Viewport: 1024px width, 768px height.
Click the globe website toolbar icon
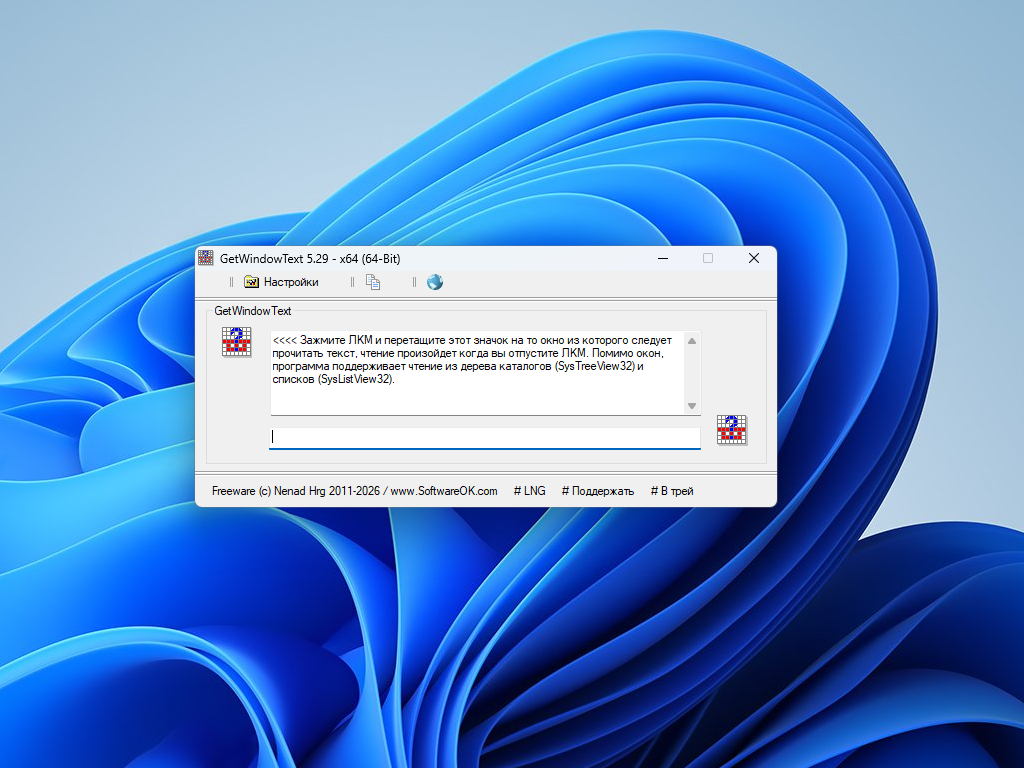435,282
